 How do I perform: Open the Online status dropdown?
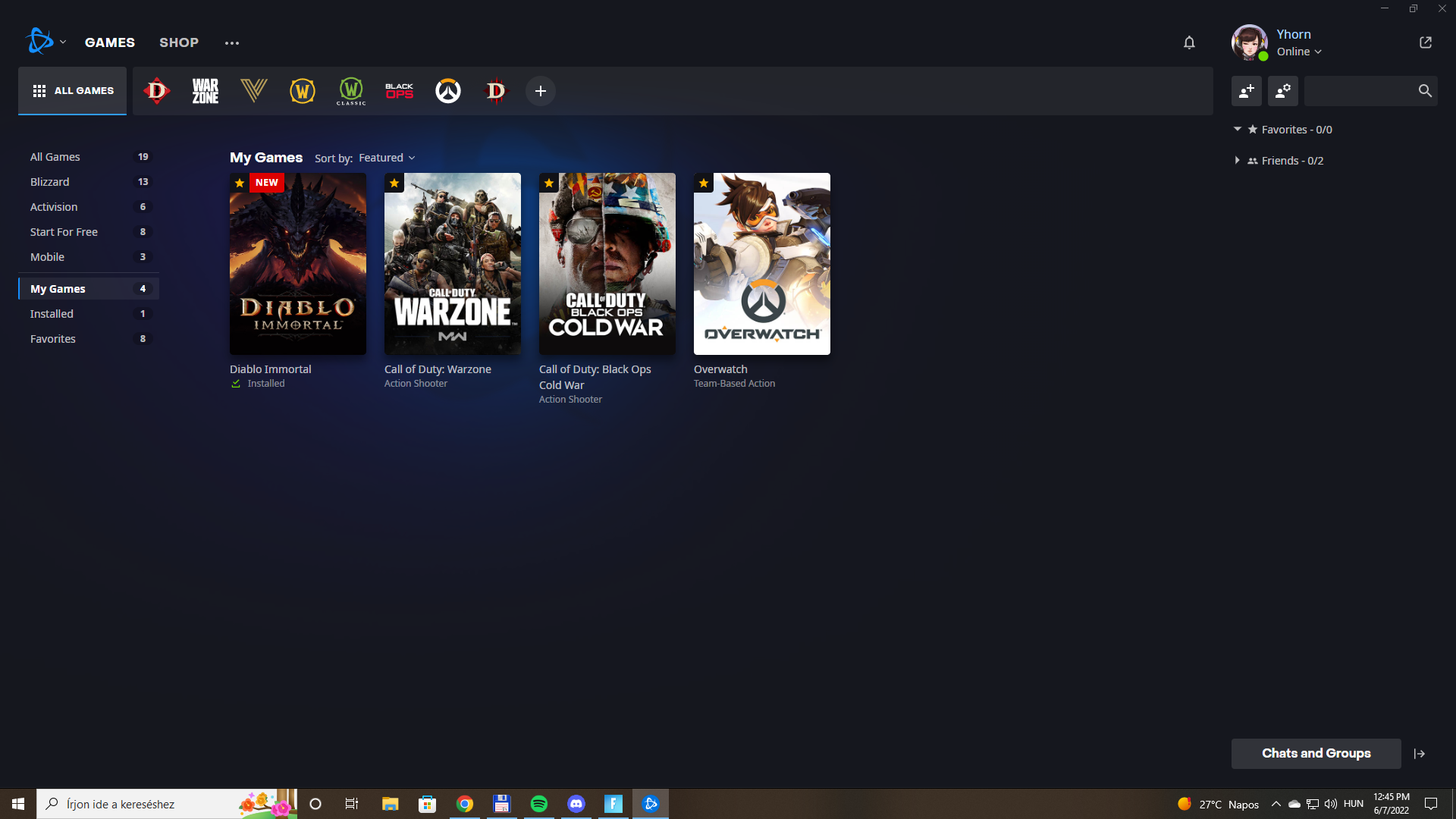[1299, 52]
